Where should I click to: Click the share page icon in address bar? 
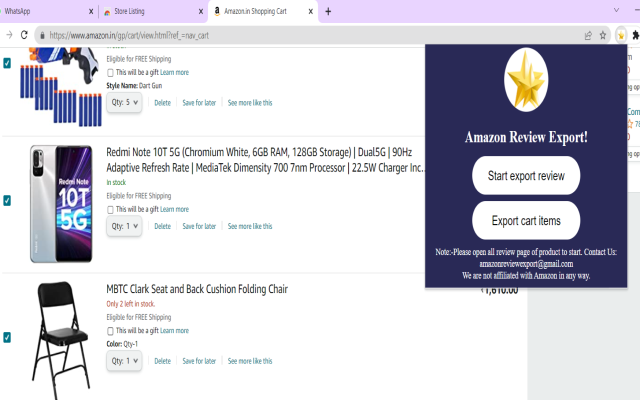coord(588,36)
